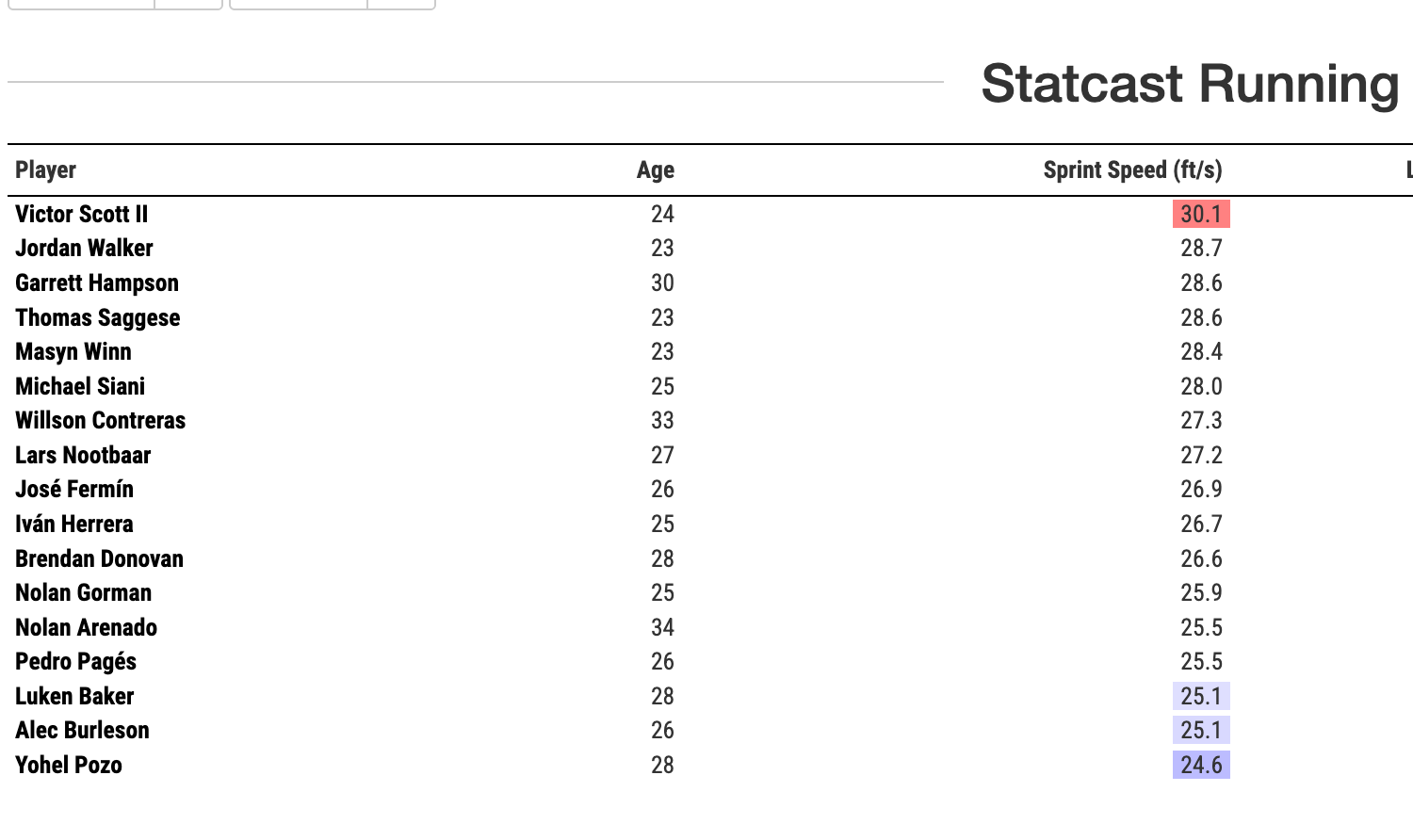Select Statcast Running section heading
This screenshot has width=1413, height=840.
tap(1191, 84)
